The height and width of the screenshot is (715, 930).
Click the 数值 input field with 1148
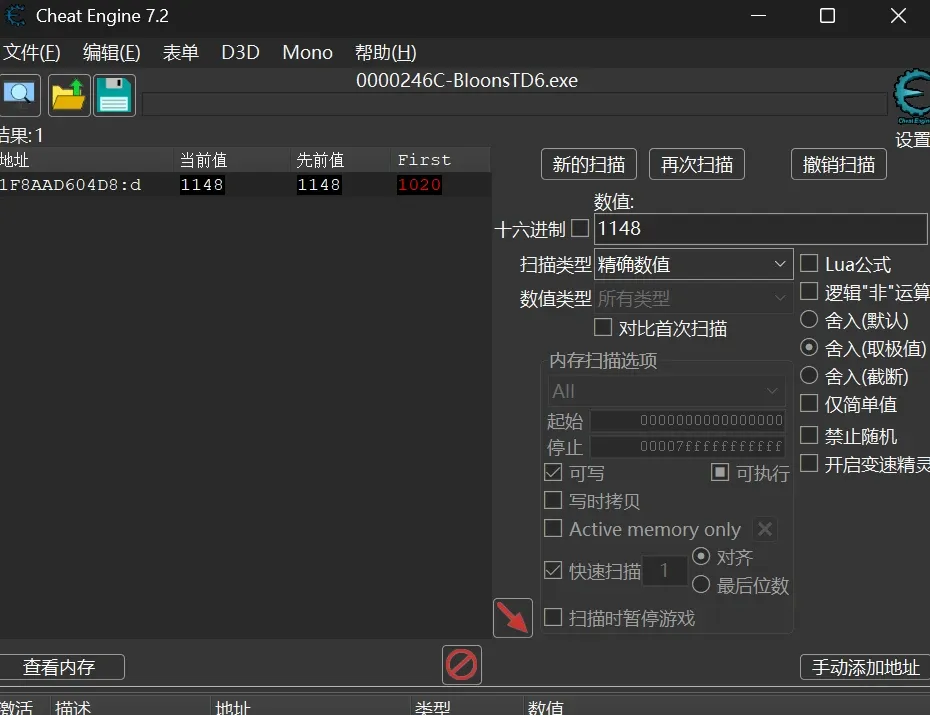(760, 229)
